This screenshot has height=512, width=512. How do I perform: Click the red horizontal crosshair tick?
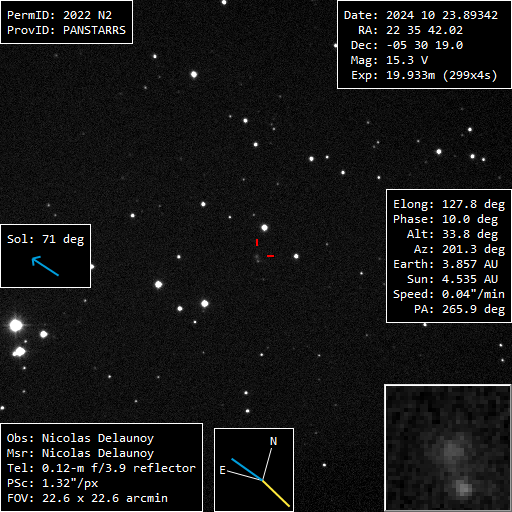coord(270,256)
